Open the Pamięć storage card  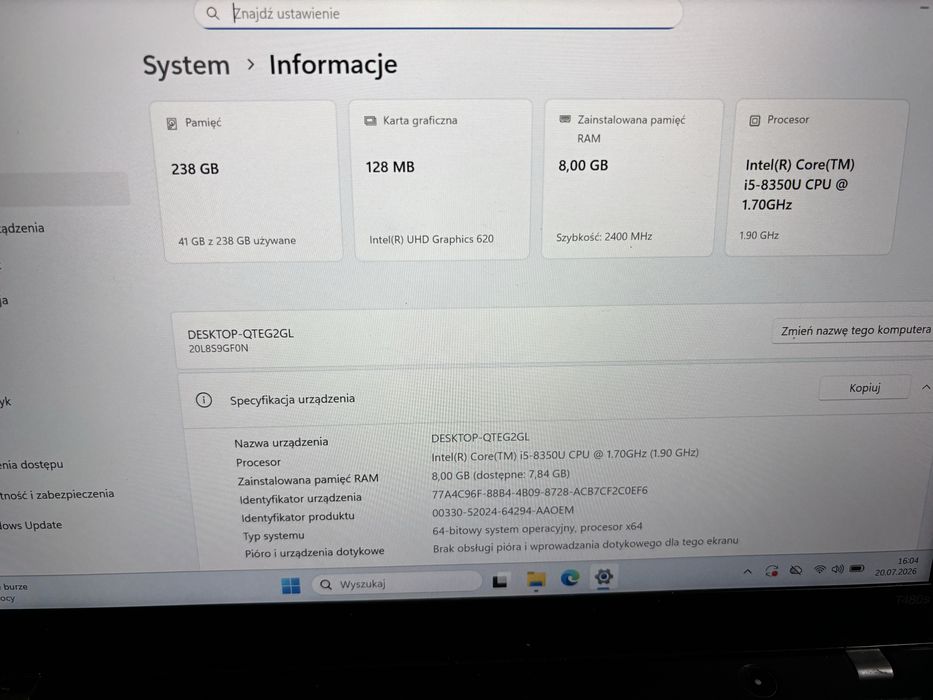point(246,181)
